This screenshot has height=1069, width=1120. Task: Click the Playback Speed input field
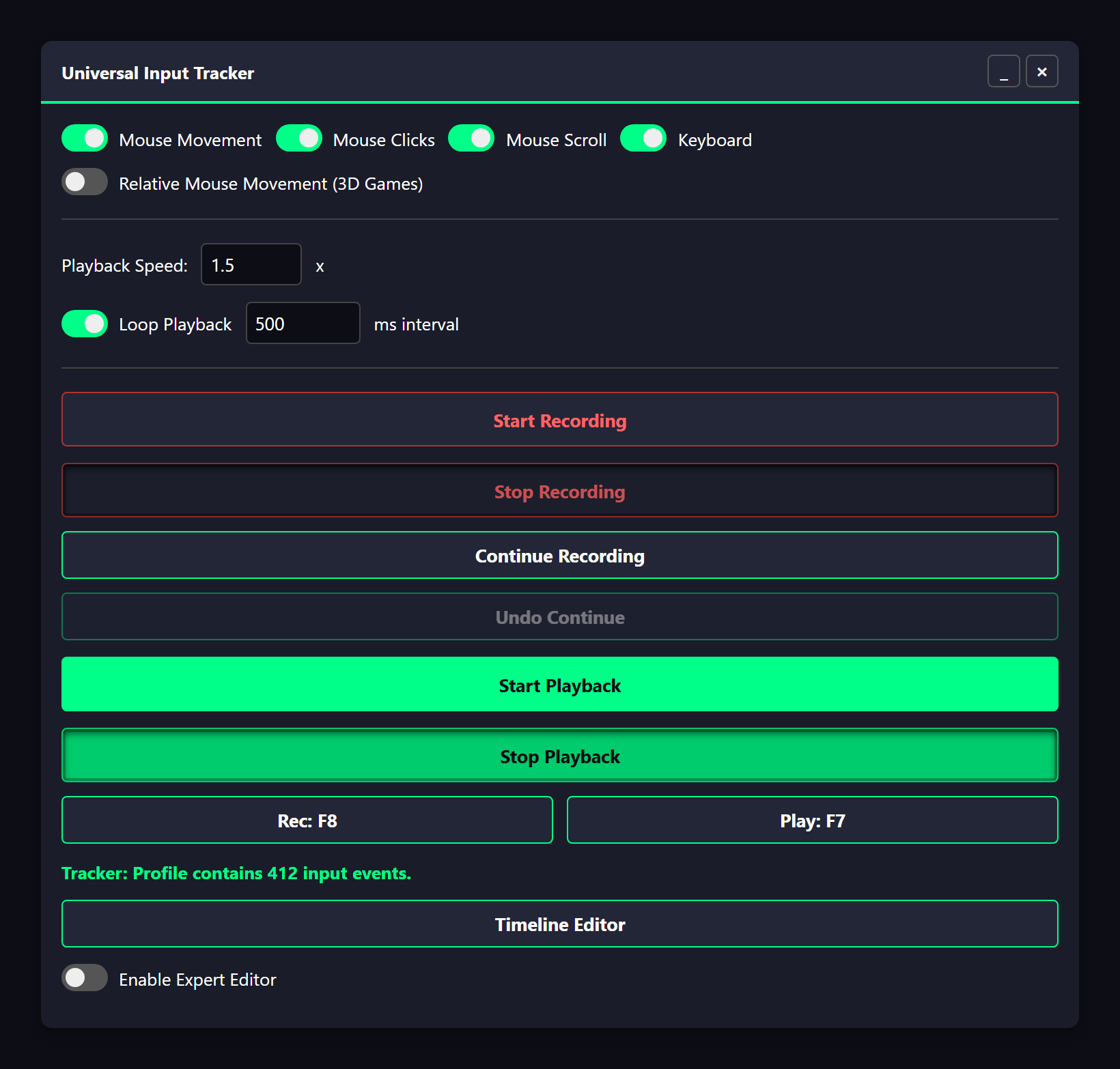(251, 264)
